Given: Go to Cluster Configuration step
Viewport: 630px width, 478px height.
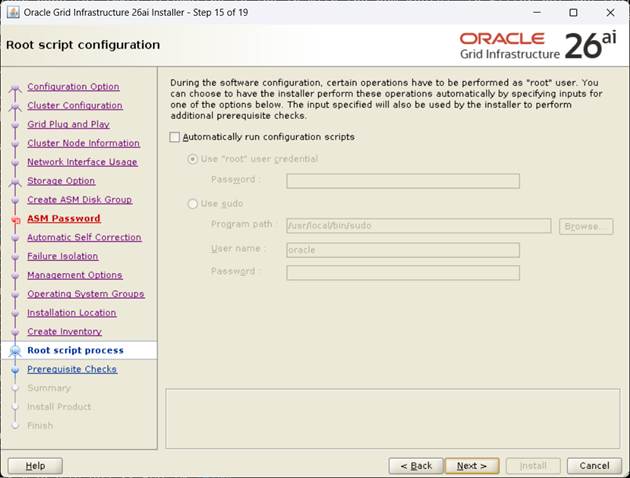Looking at the screenshot, I should pyautogui.click(x=75, y=105).
